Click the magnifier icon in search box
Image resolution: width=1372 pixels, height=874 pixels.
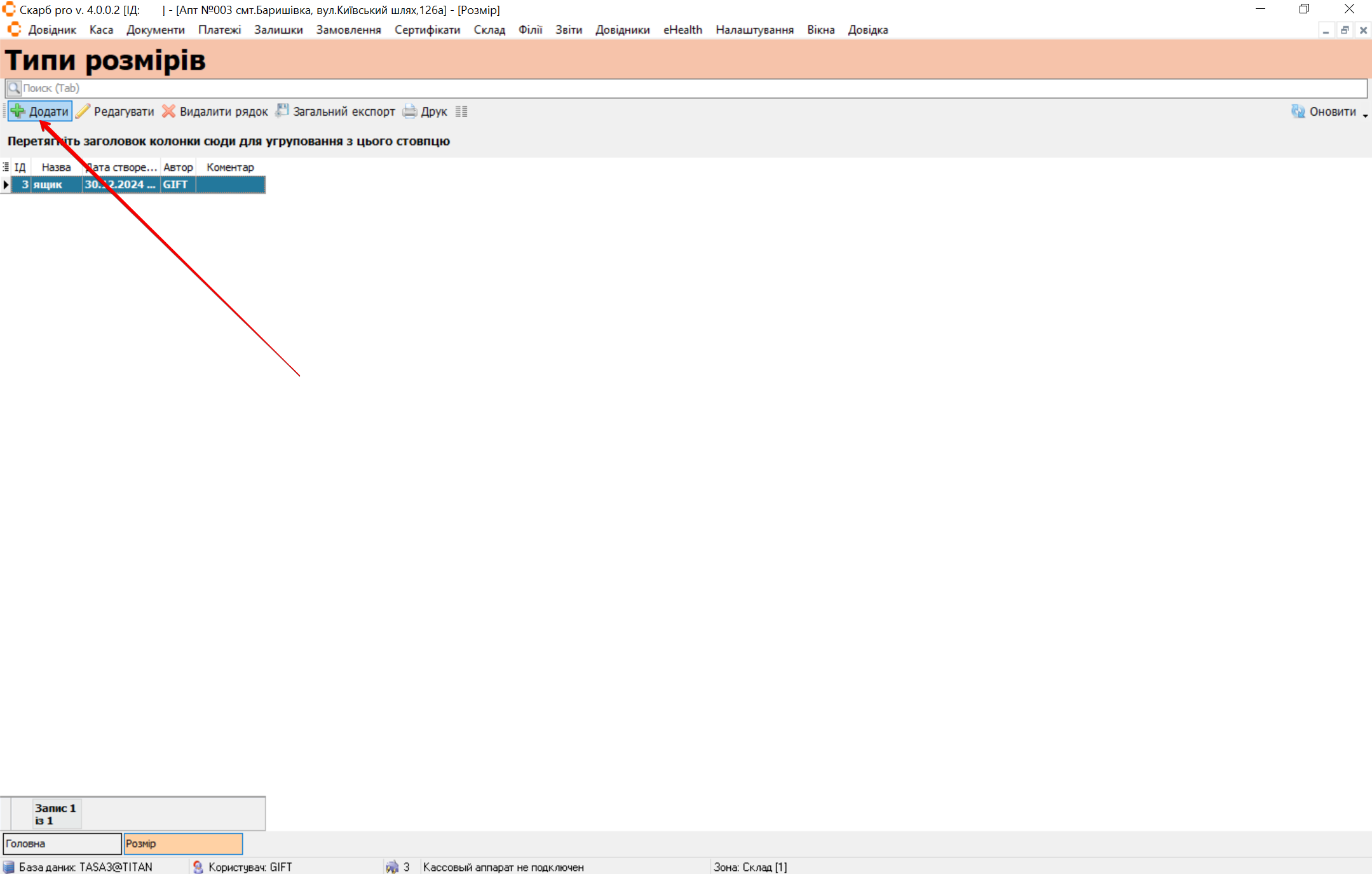pos(14,88)
